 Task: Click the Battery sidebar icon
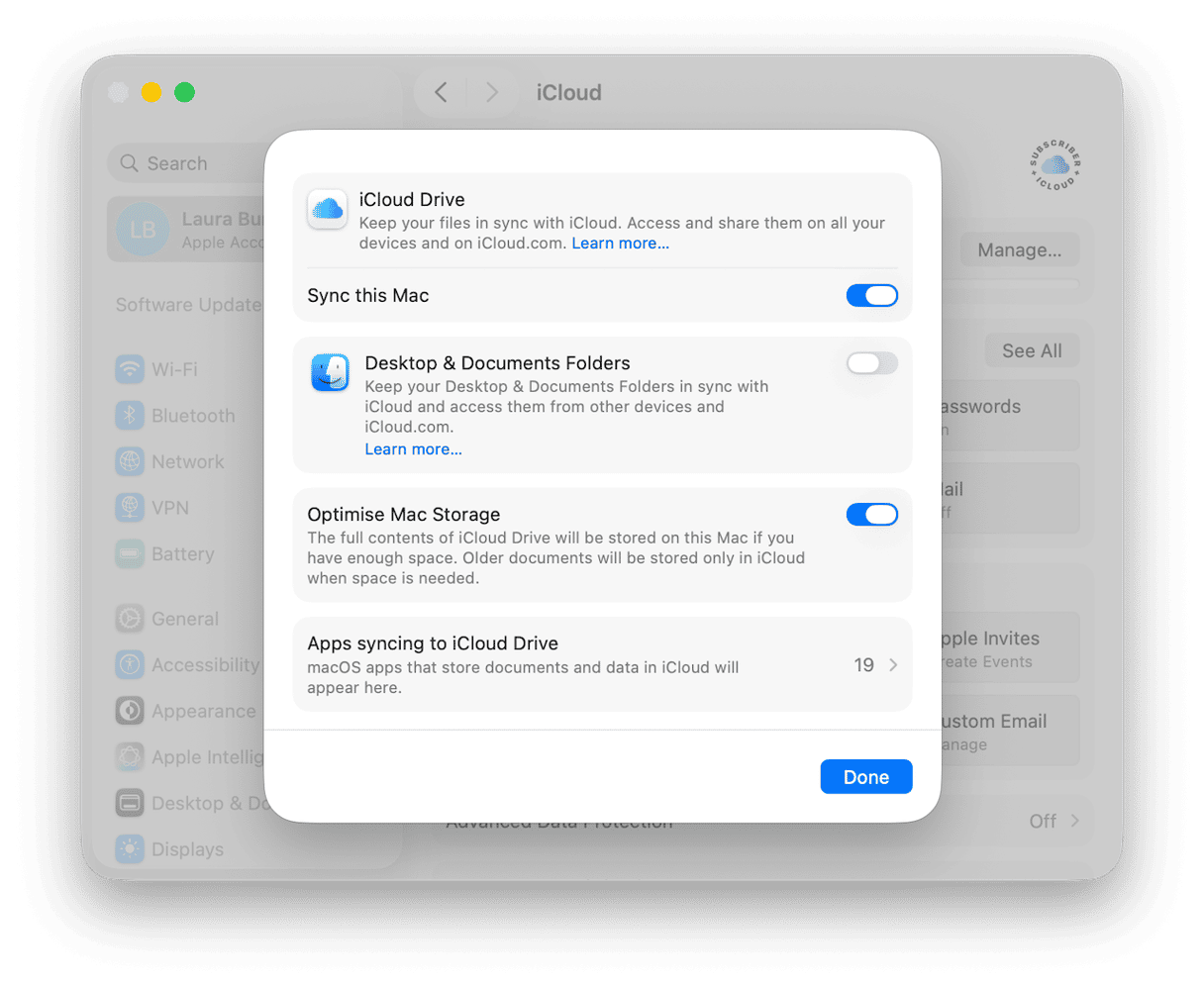click(130, 553)
